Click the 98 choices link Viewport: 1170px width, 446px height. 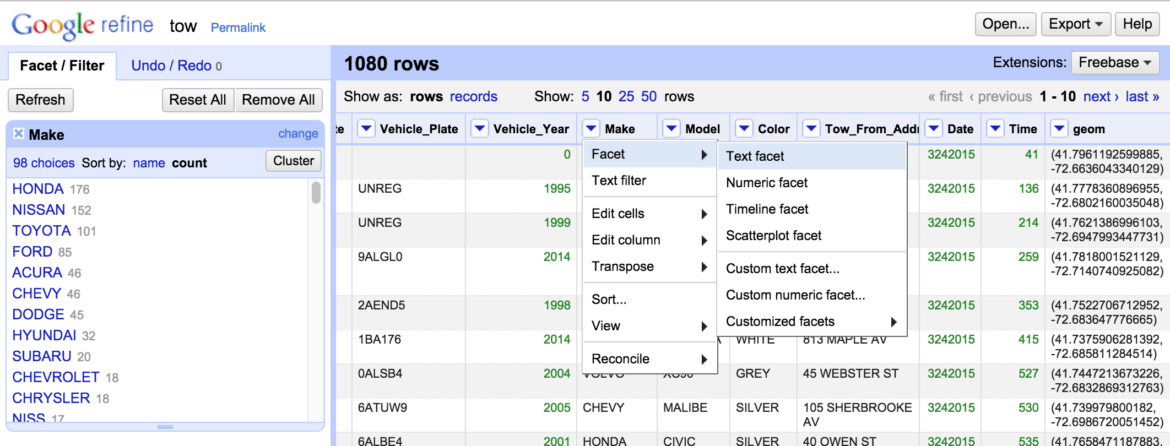tap(43, 163)
